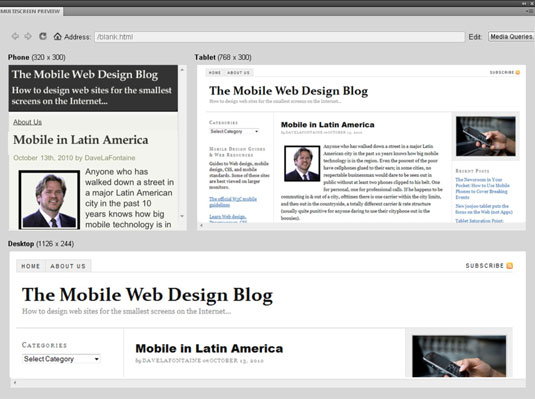Screen dimensions: 535x399
Task: Click author portrait in Phone preview
Action: (x=49, y=200)
